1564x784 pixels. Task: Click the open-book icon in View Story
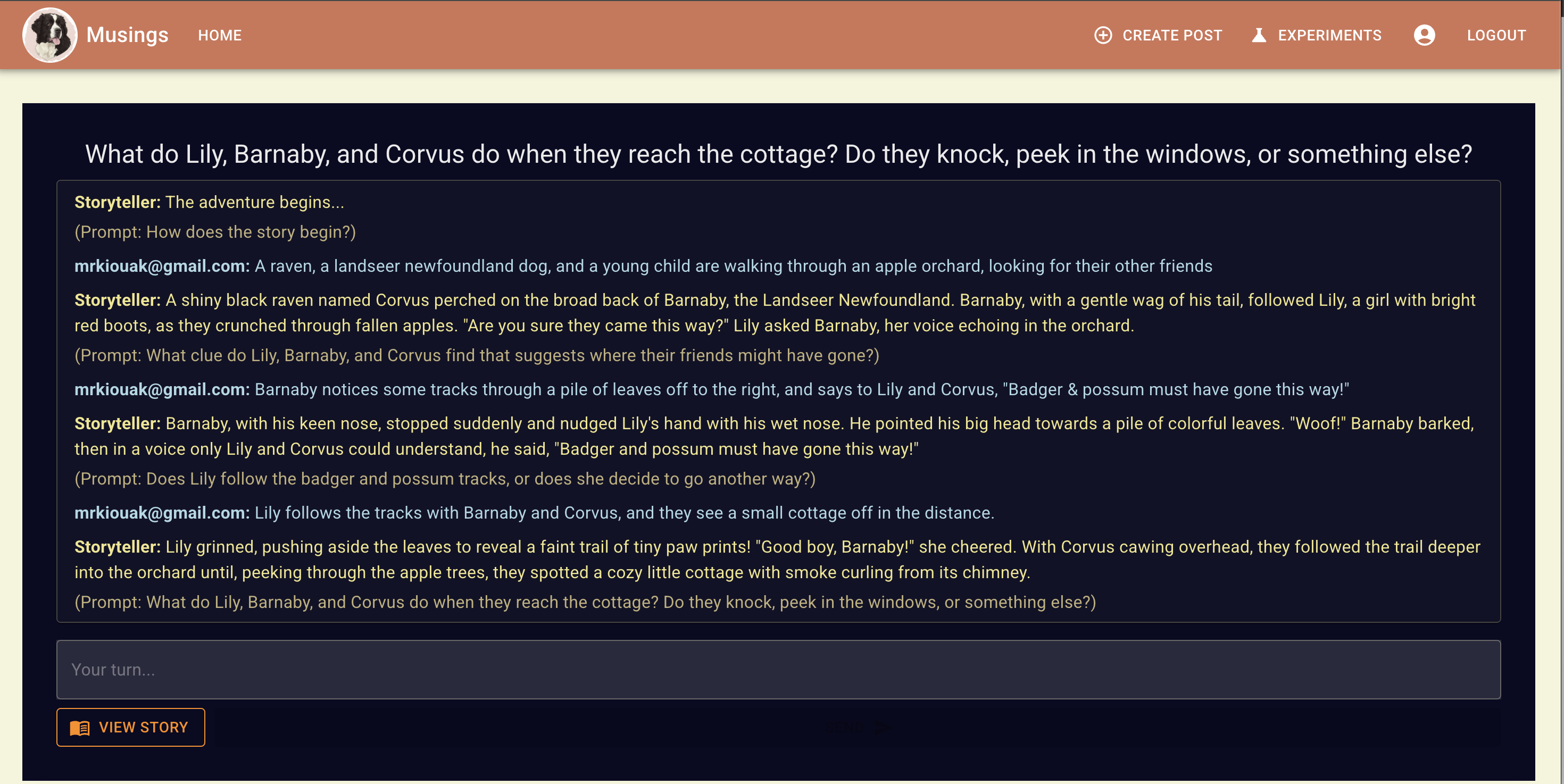[80, 728]
